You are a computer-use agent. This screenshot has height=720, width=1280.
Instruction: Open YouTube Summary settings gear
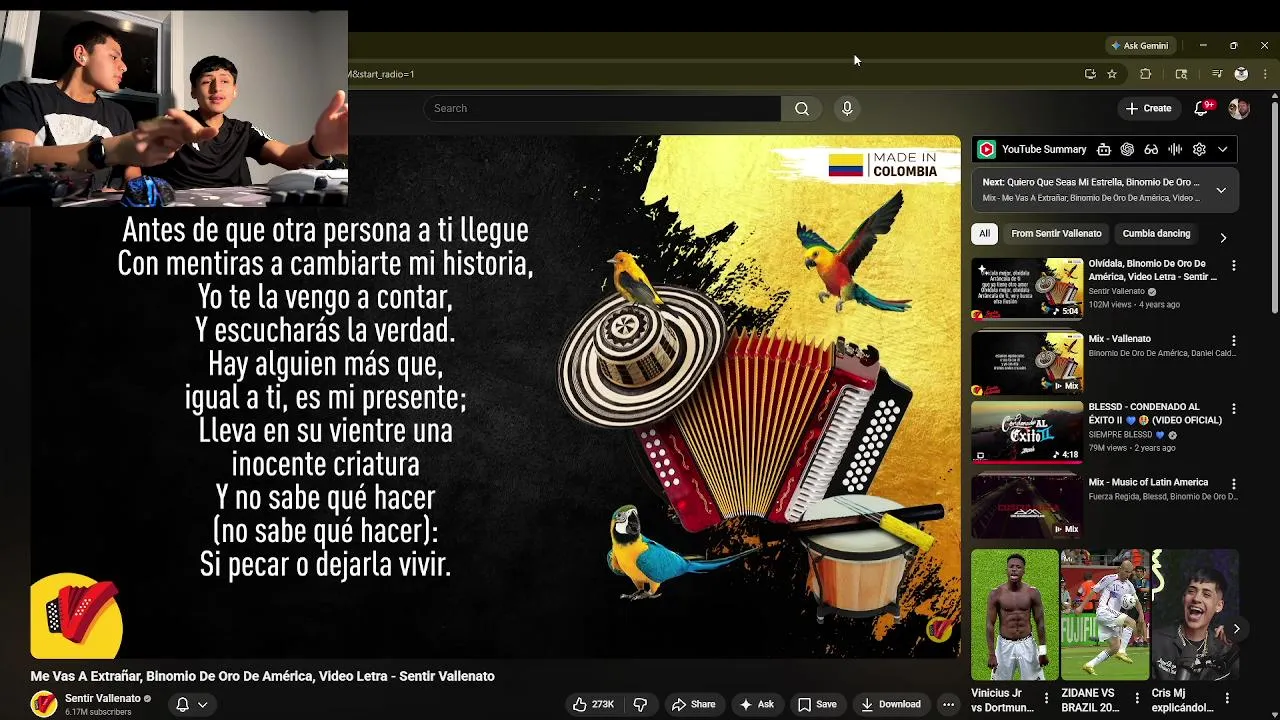[x=1199, y=149]
